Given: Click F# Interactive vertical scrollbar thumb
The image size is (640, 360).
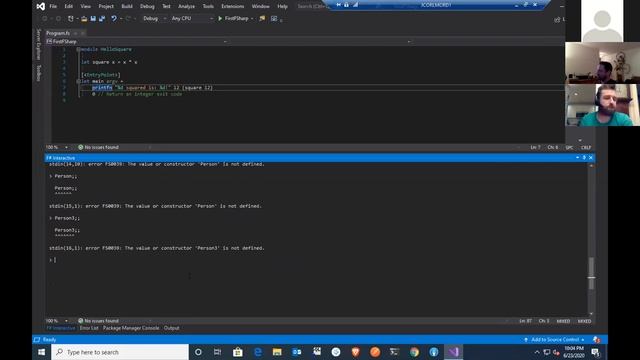Looking at the screenshot, I should point(591,273).
